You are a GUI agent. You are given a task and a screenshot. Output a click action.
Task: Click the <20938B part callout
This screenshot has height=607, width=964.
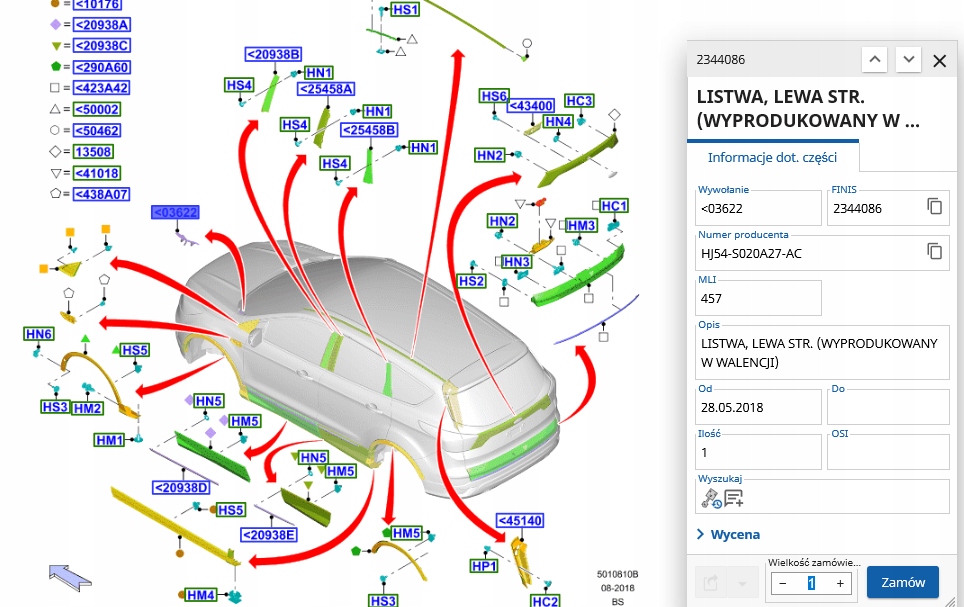coord(274,54)
